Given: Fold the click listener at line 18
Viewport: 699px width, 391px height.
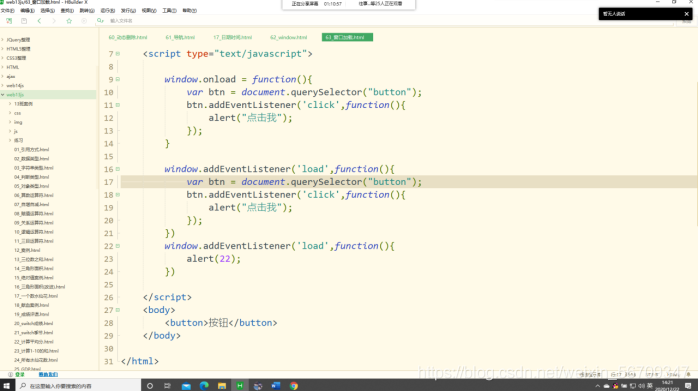Looking at the screenshot, I should click(118, 195).
